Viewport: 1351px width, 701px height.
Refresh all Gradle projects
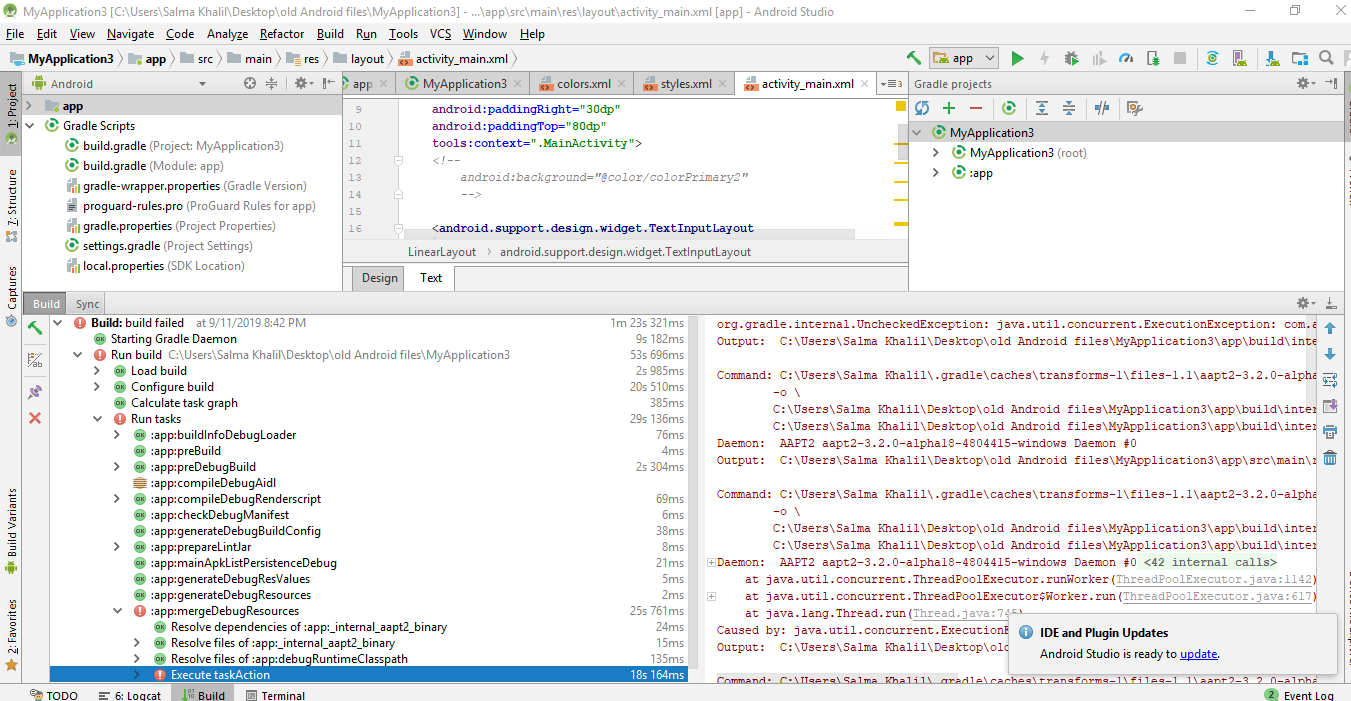[922, 108]
